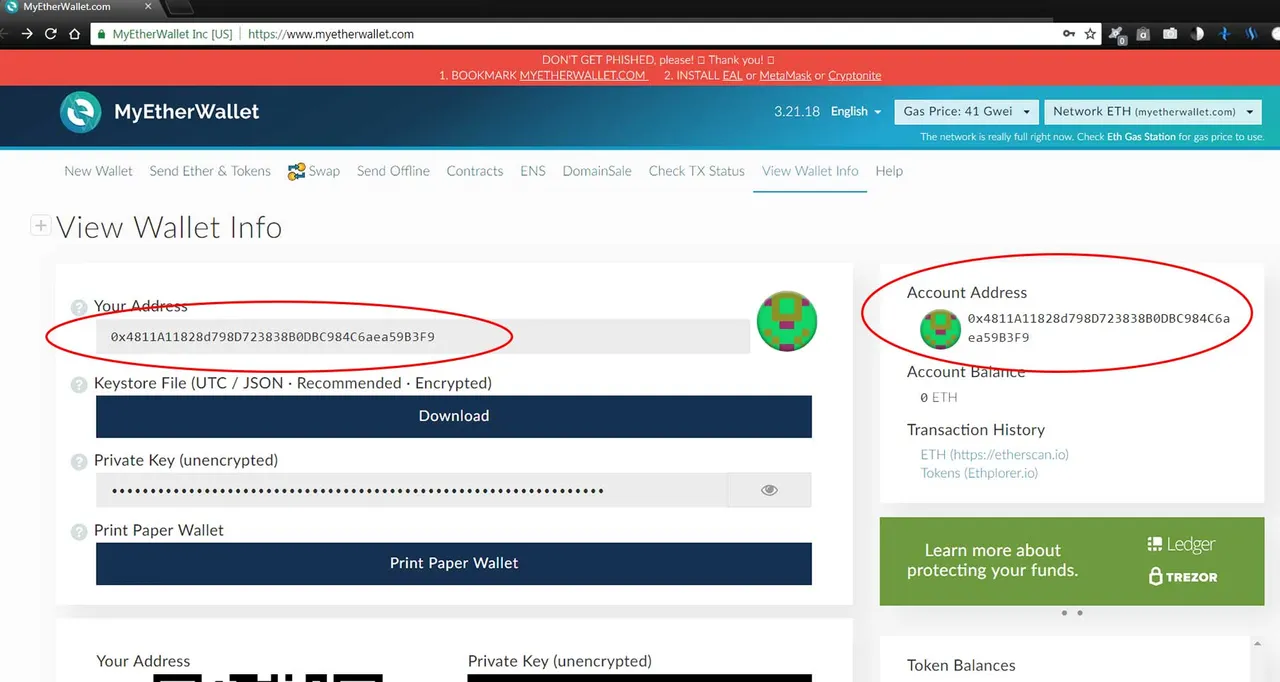Click the blue snowflake-like extension icon
The height and width of the screenshot is (682, 1280).
pos(1224,34)
